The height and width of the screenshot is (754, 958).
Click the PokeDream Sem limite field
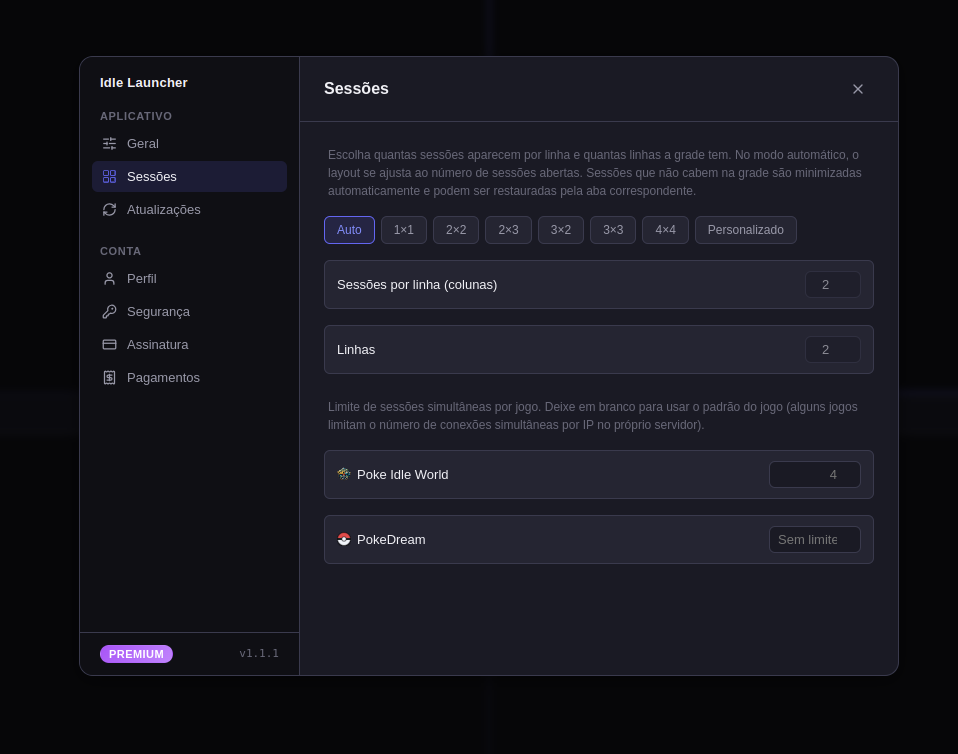815,540
